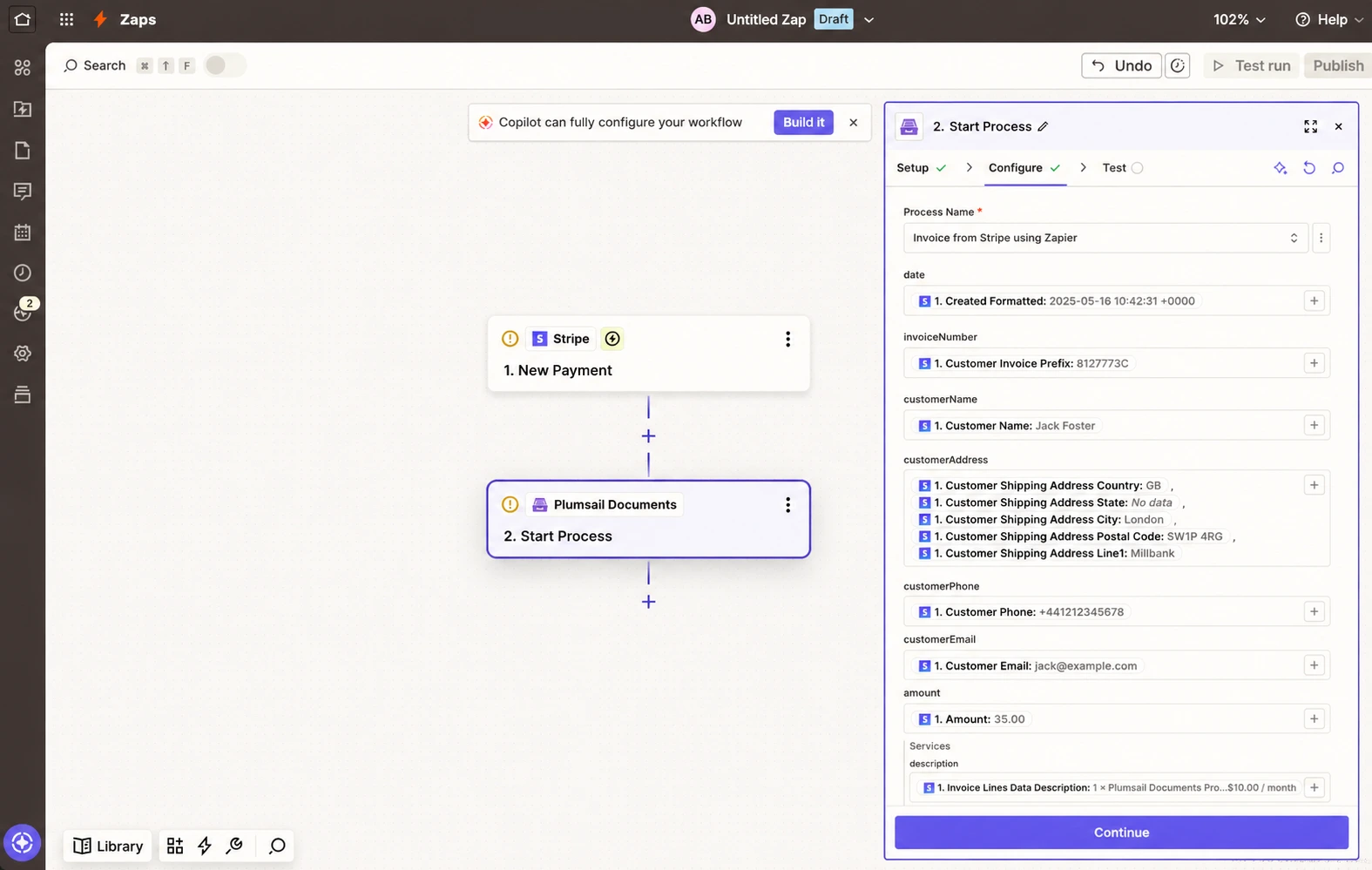Toggle the switch next to Search
The height and width of the screenshot is (870, 1372).
[x=225, y=65]
